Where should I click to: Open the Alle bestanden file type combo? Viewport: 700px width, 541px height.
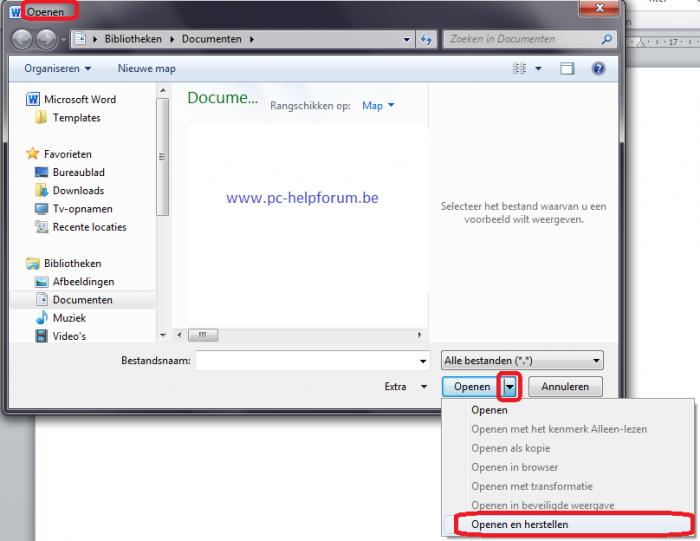tap(522, 361)
